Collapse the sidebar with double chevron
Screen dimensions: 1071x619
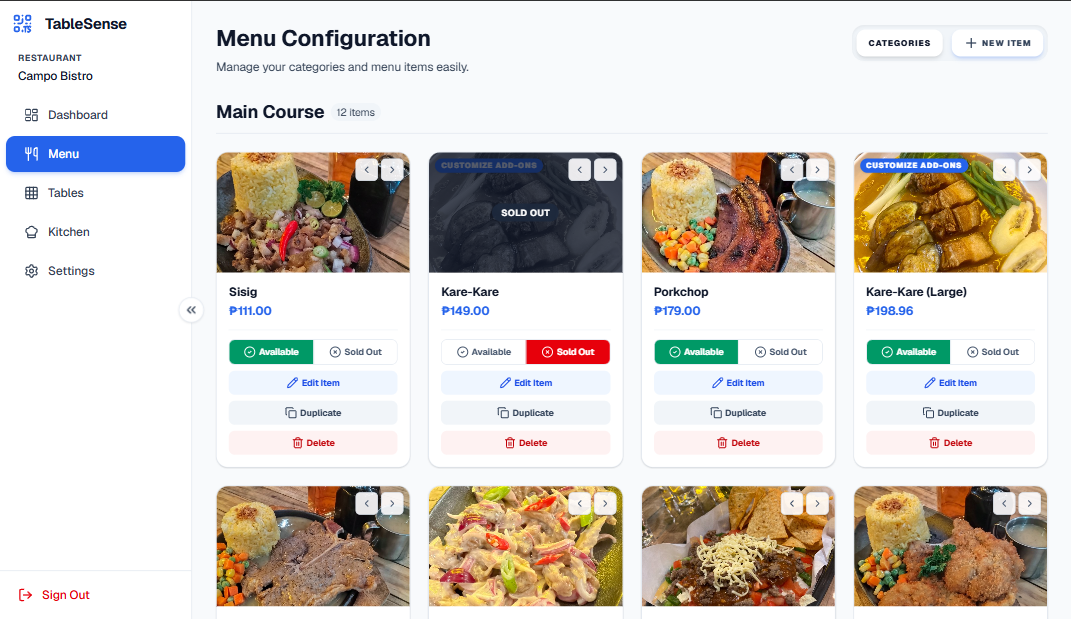click(191, 310)
